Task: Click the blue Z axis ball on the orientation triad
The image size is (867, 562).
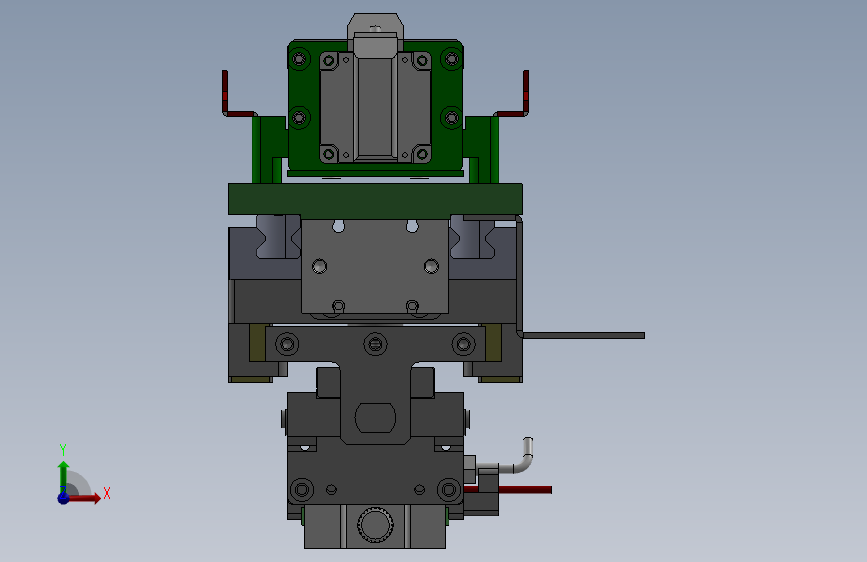Action: (x=64, y=498)
